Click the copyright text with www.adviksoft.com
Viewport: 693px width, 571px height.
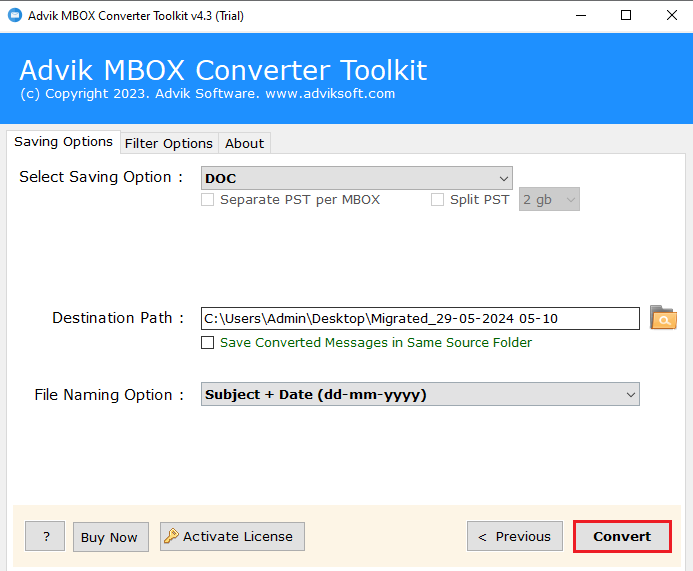tap(208, 94)
